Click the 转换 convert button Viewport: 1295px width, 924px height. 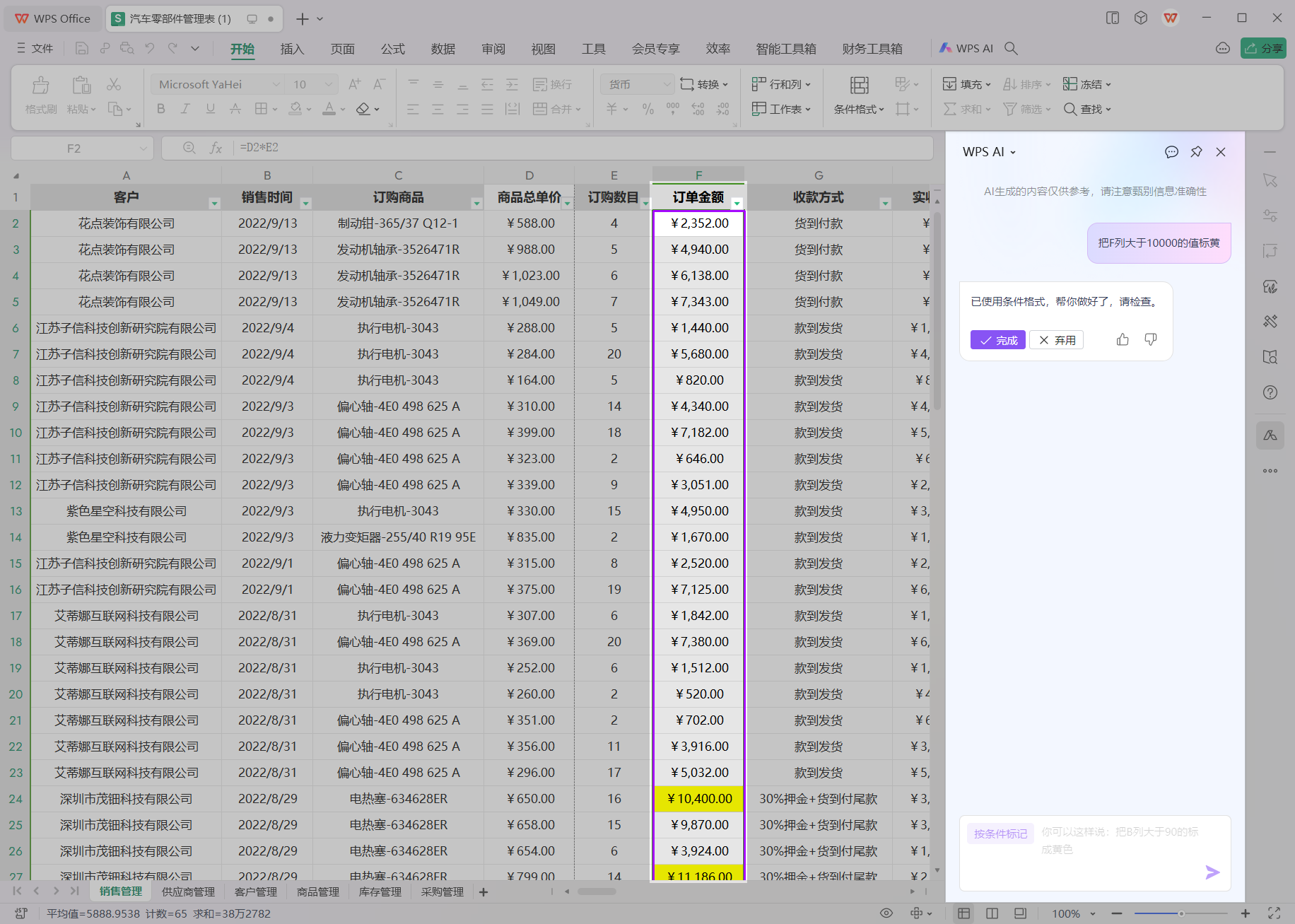703,84
